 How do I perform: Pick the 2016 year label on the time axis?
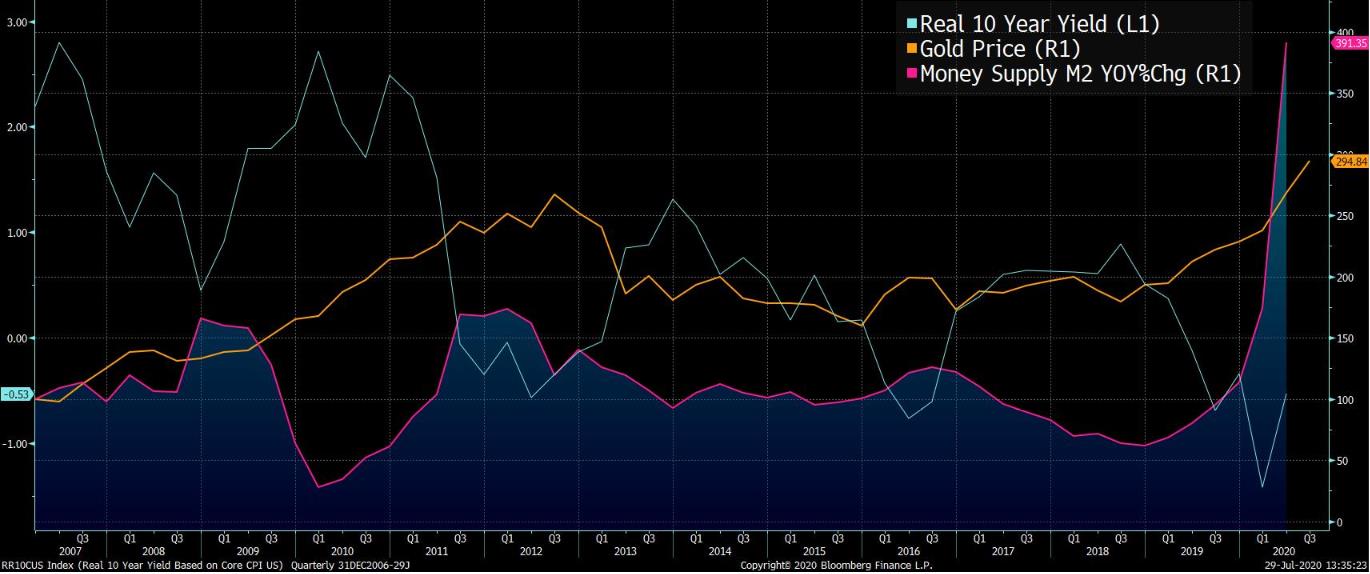pos(909,551)
